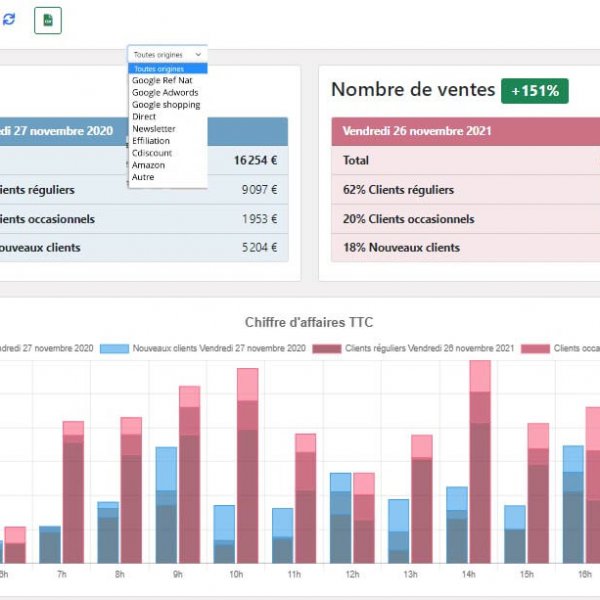Click the 11h axis label

coord(294,574)
